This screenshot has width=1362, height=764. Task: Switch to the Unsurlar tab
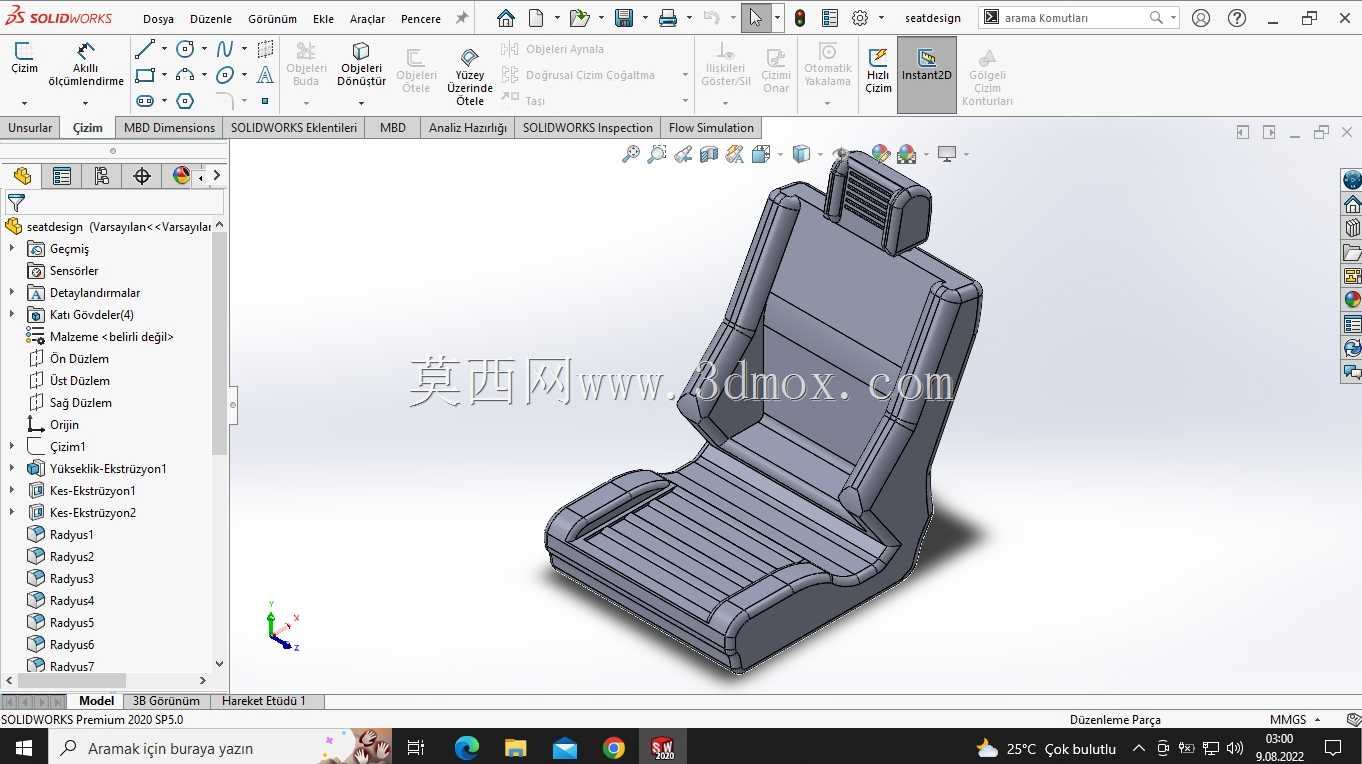tap(30, 128)
